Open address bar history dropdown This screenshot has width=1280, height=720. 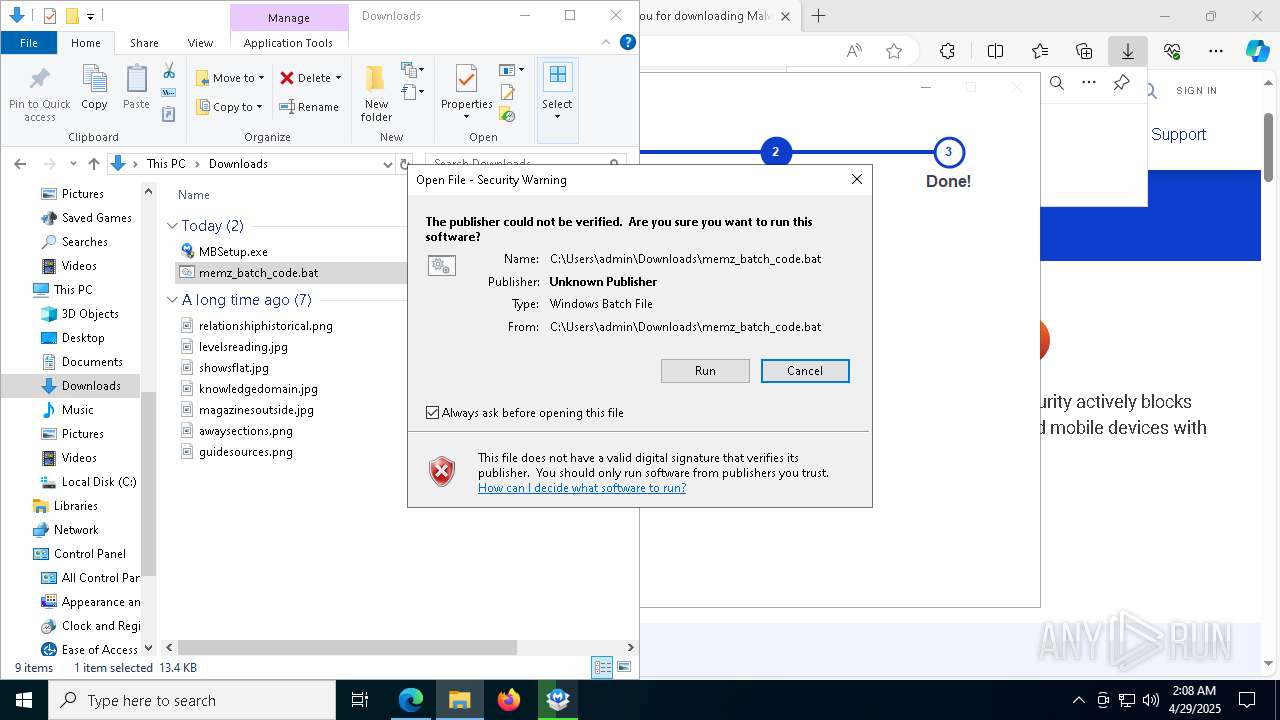(388, 164)
